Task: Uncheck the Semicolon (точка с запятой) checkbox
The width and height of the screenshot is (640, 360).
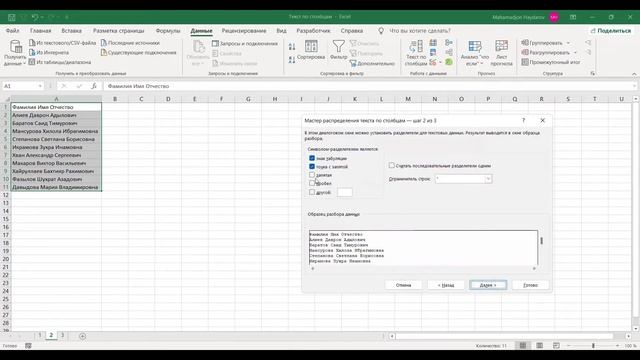Action: coord(312,167)
